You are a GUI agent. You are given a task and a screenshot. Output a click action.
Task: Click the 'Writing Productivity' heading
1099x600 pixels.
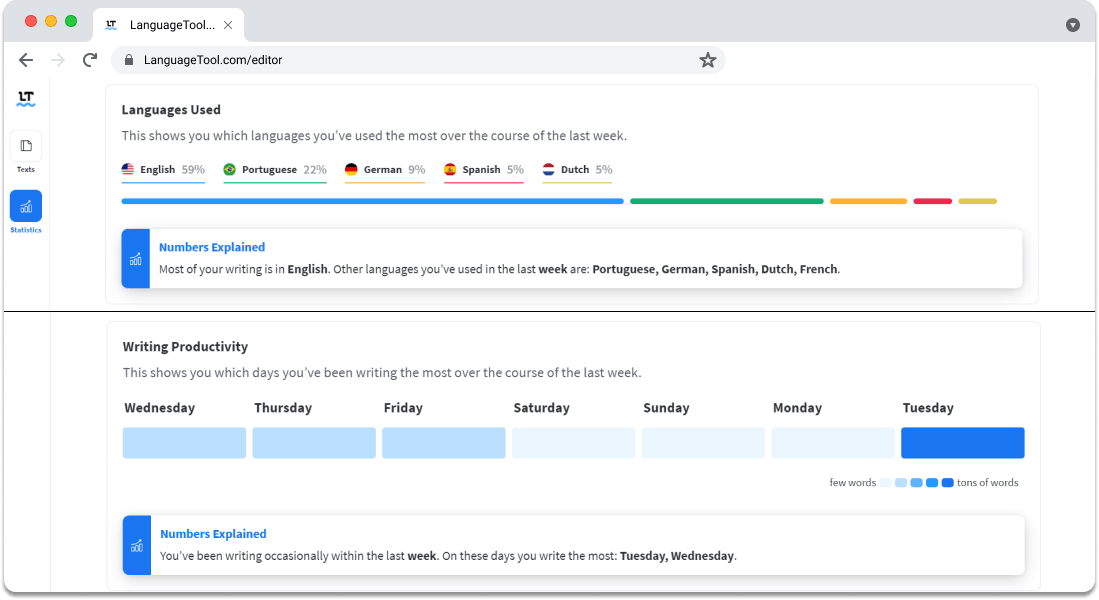tap(185, 347)
